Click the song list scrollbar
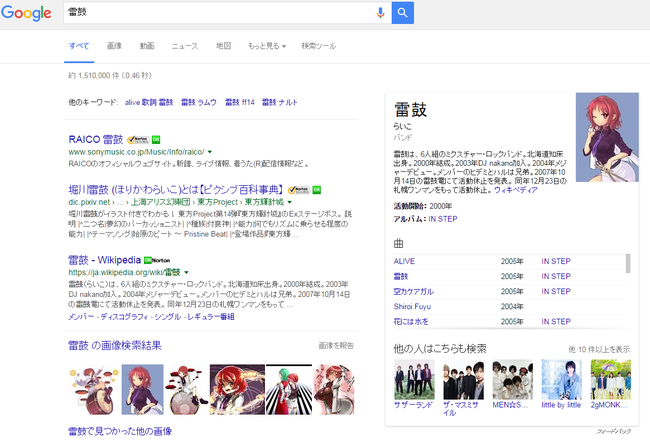650x442 pixels. [628, 263]
